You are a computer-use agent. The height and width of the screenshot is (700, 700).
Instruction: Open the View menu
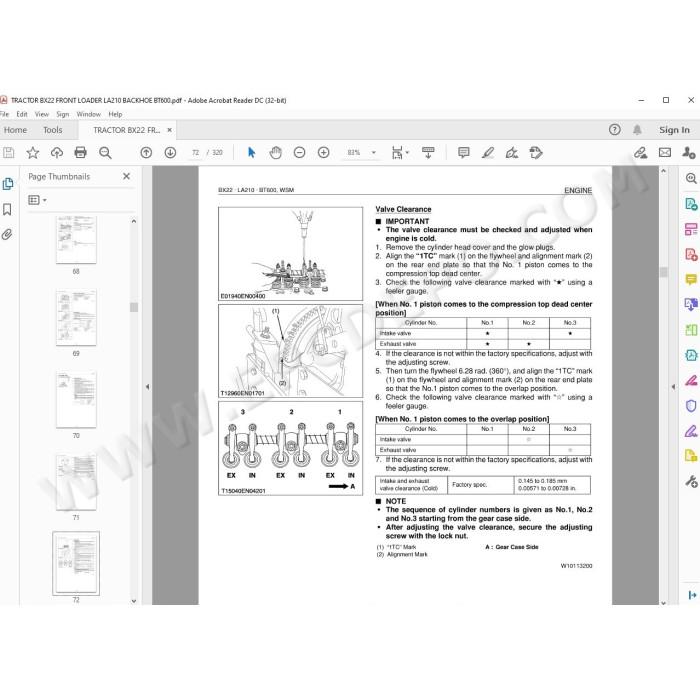click(42, 114)
